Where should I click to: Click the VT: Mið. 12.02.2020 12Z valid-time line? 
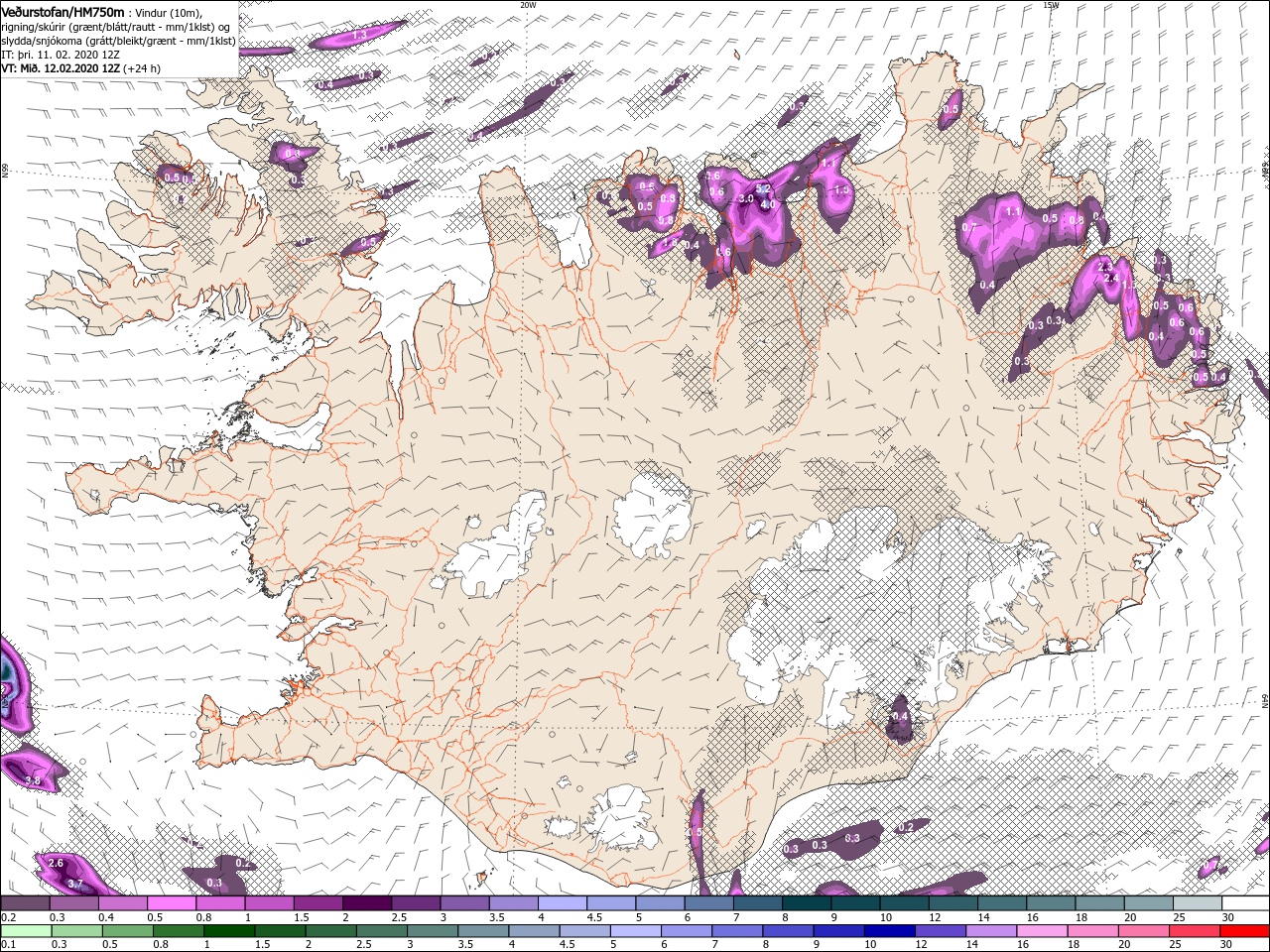point(81,68)
